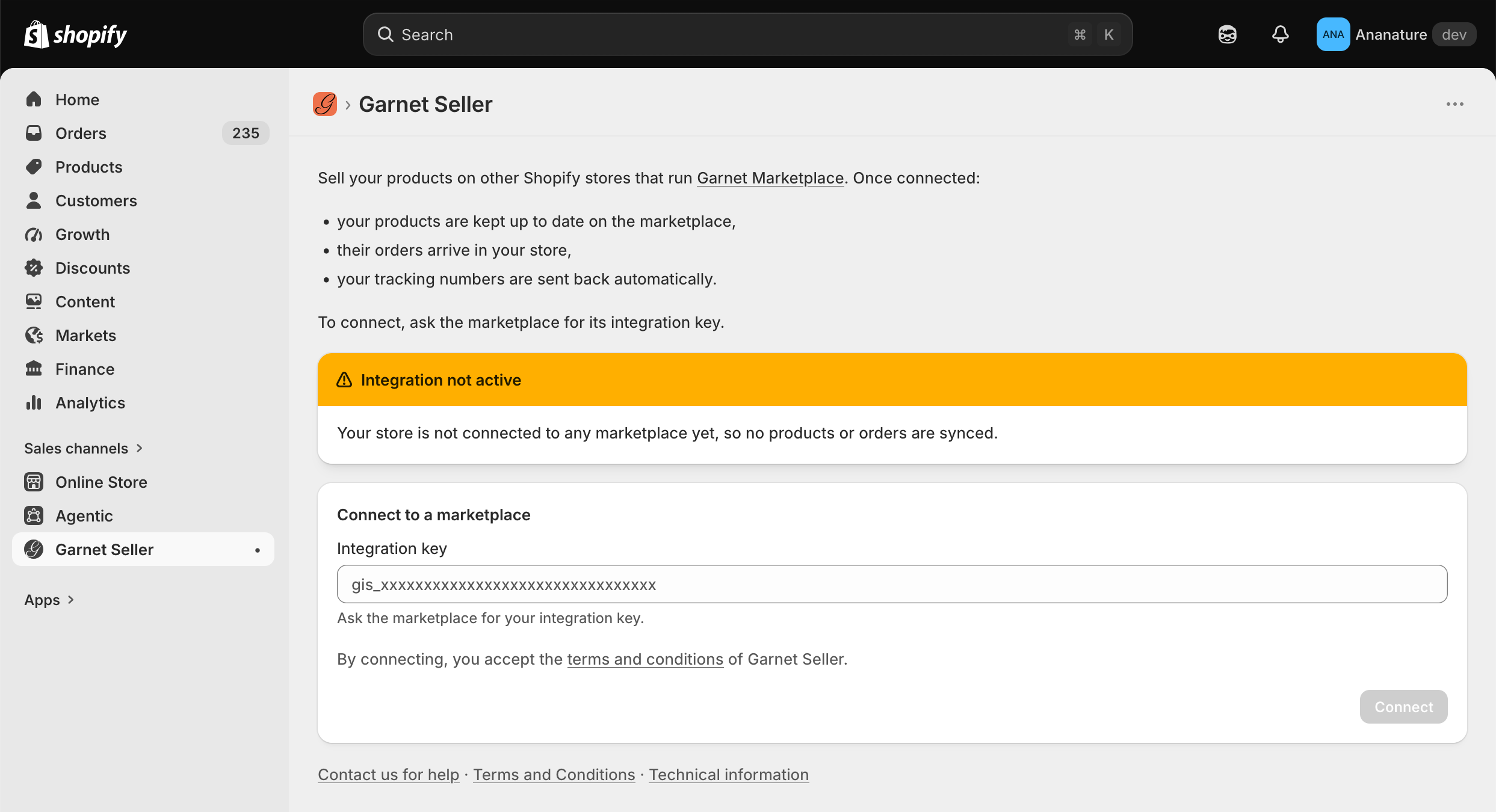Click the top Search bar
Screen dimensions: 1496x812
click(747, 34)
